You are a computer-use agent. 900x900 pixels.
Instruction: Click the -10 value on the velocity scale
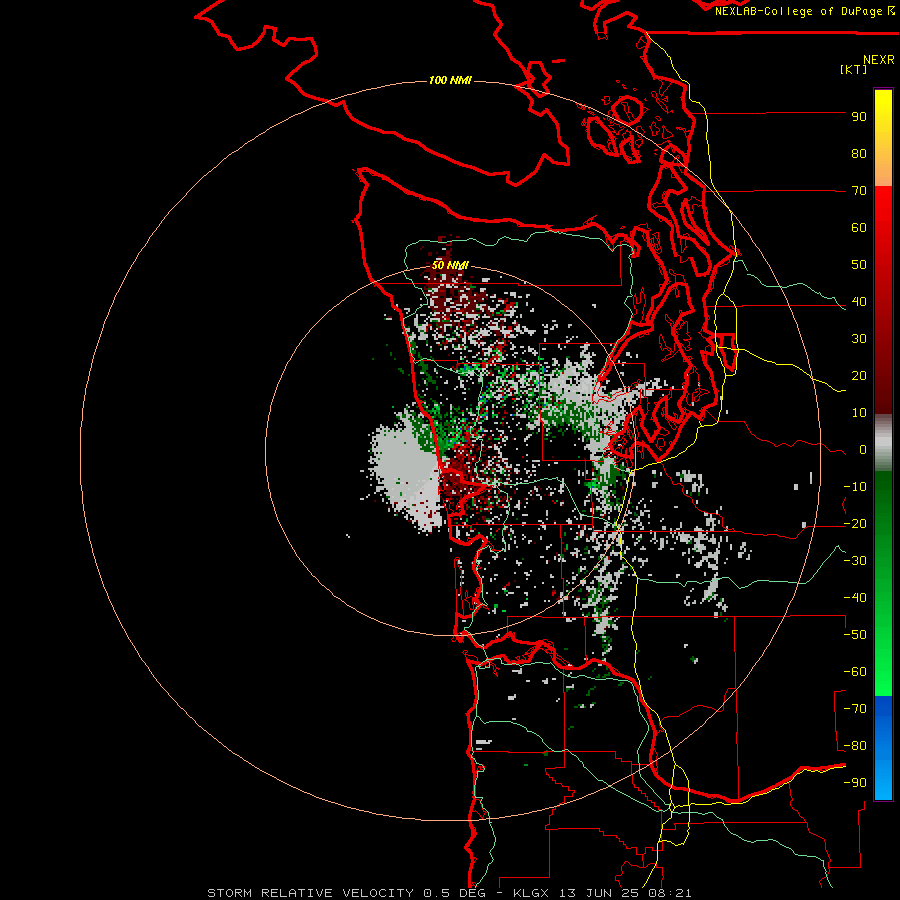tap(855, 487)
